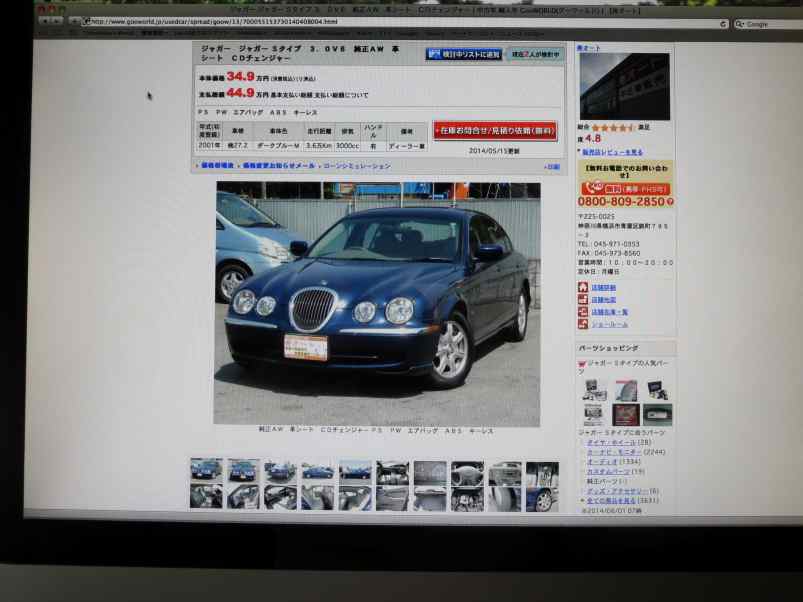Click the 3000cc displacement cell
Screen dimensions: 803x602
pos(347,146)
